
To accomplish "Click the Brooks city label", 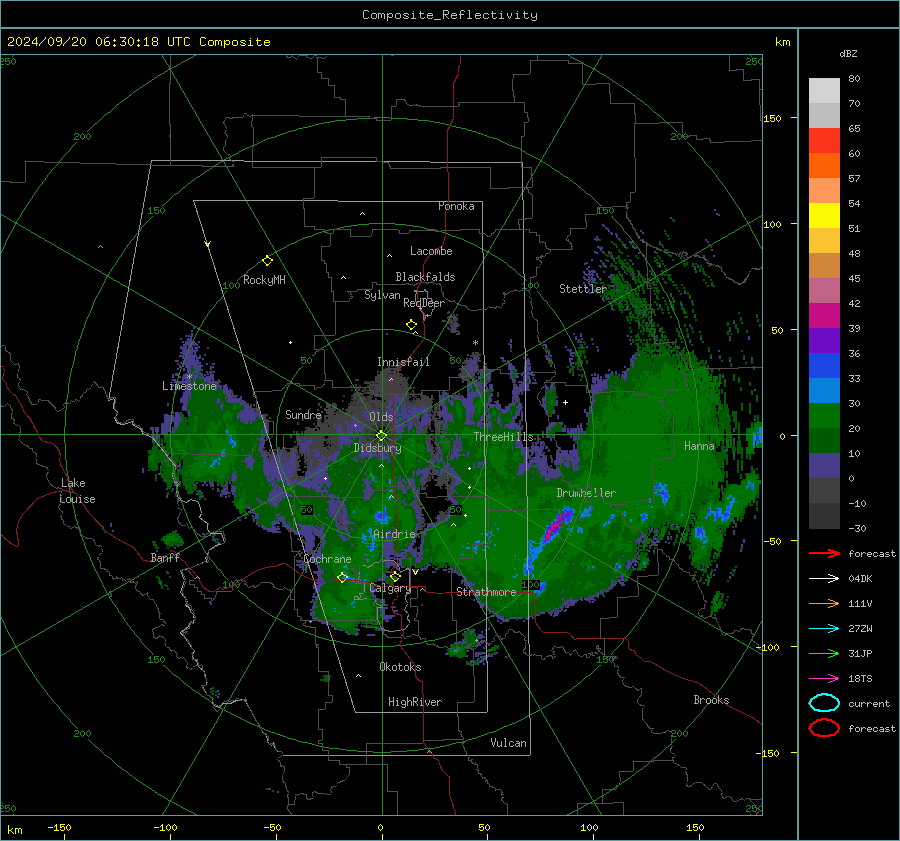I will [x=711, y=700].
